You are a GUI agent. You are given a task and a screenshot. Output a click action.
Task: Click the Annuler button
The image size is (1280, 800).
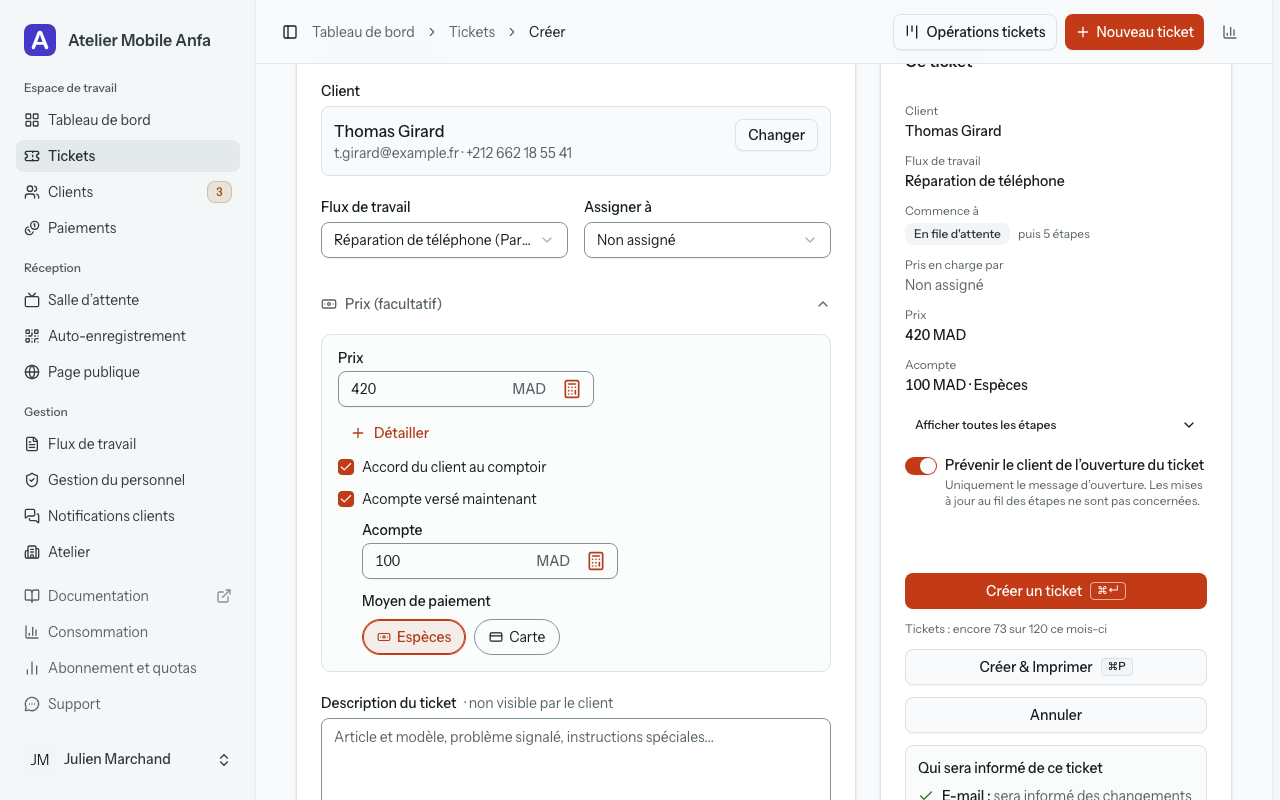1056,715
